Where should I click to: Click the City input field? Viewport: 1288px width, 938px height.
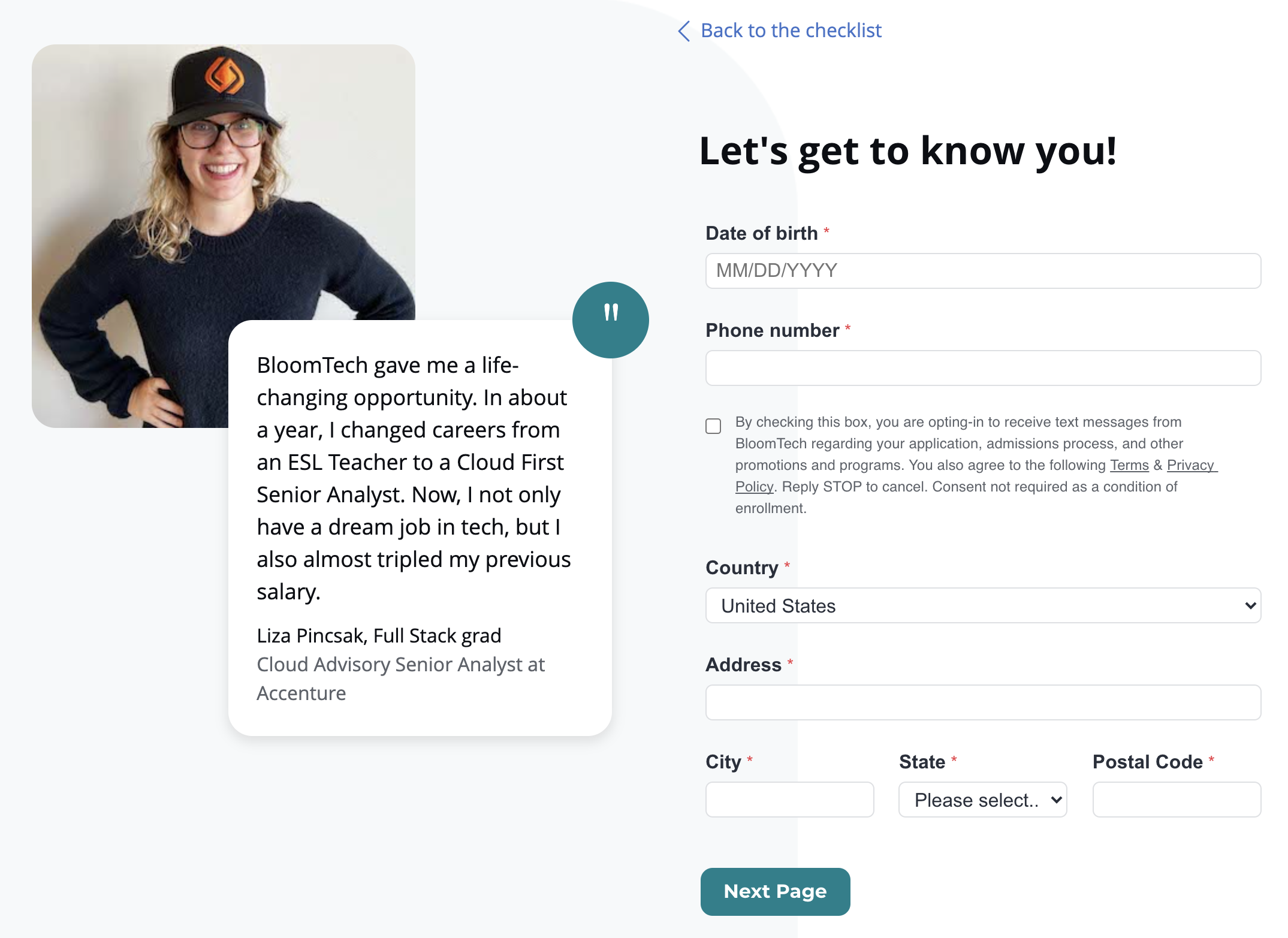tap(789, 800)
